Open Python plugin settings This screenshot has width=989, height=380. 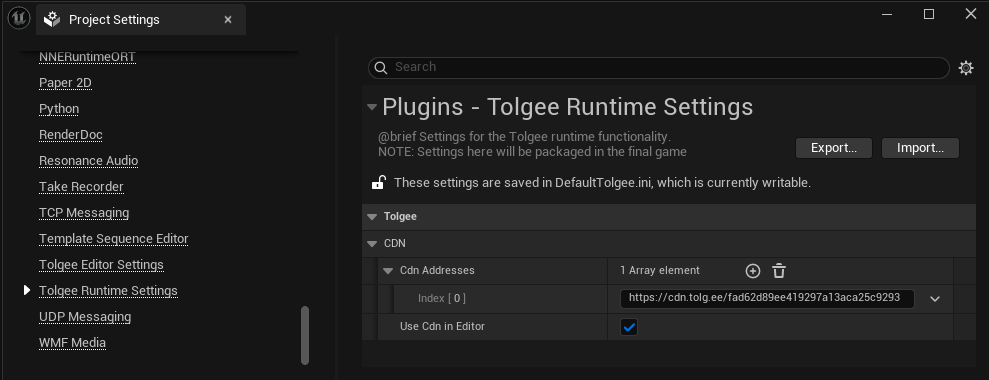(x=59, y=109)
